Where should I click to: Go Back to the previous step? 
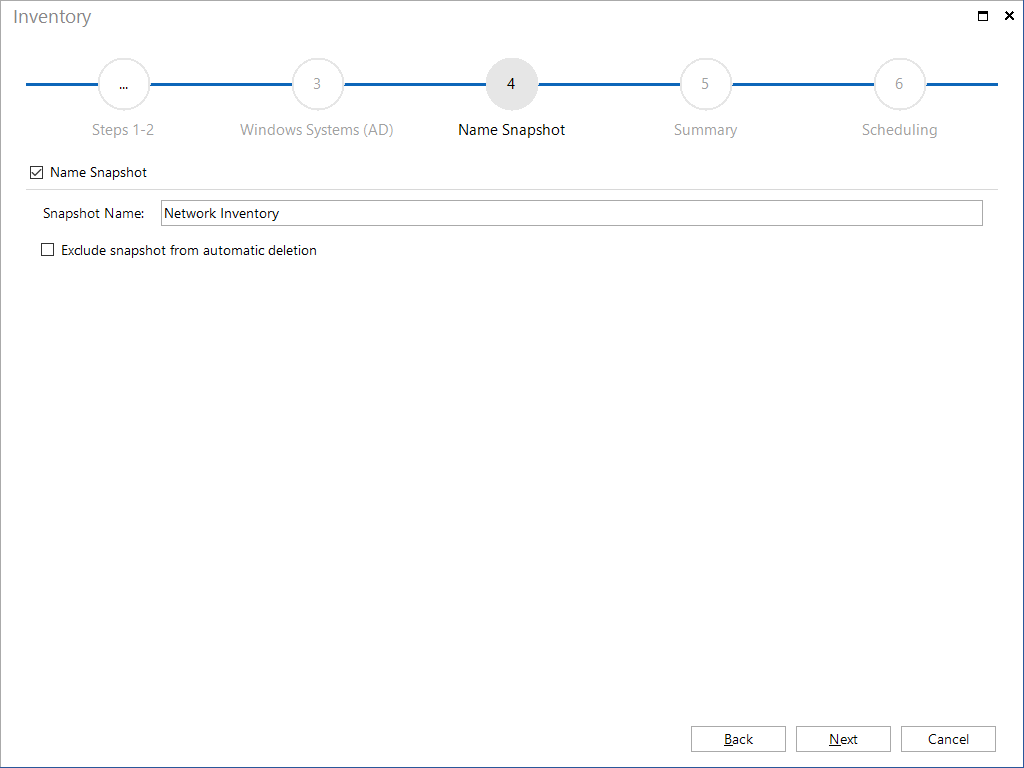(738, 739)
